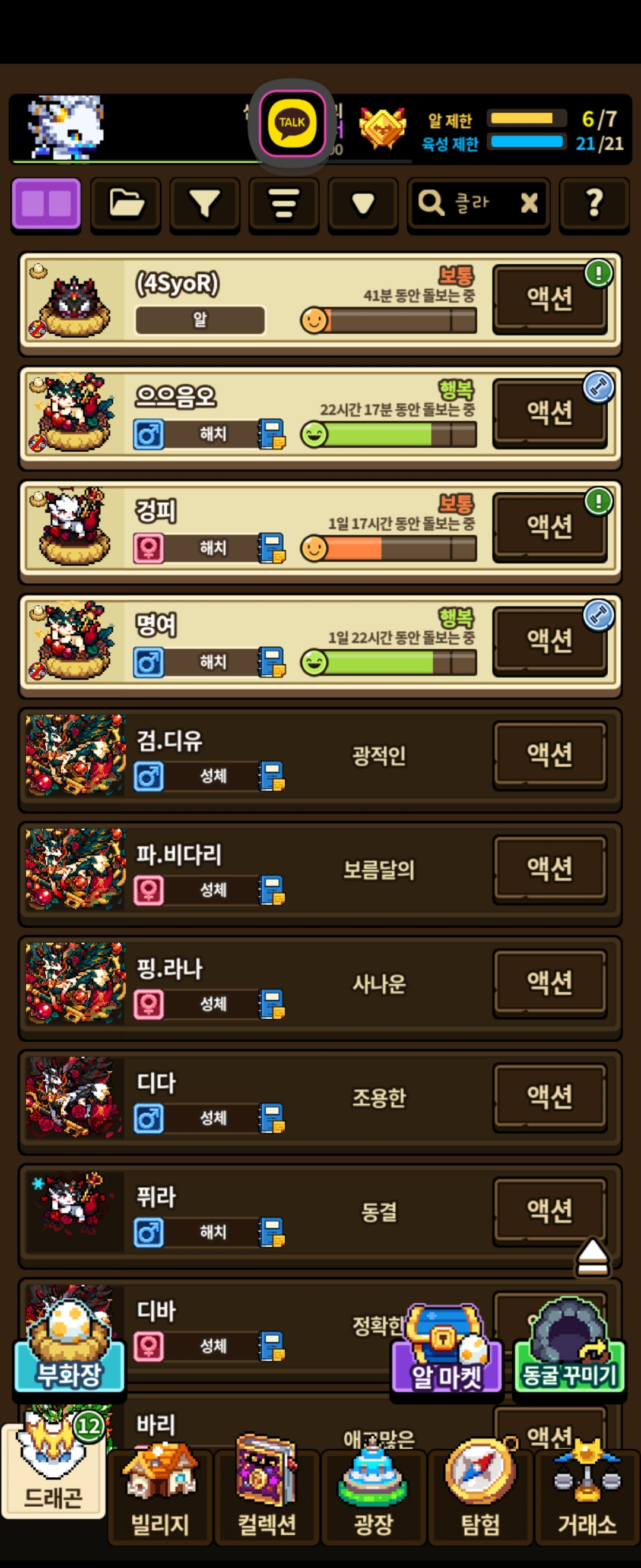
Task: Clear the search text with X
Action: pyautogui.click(x=529, y=203)
